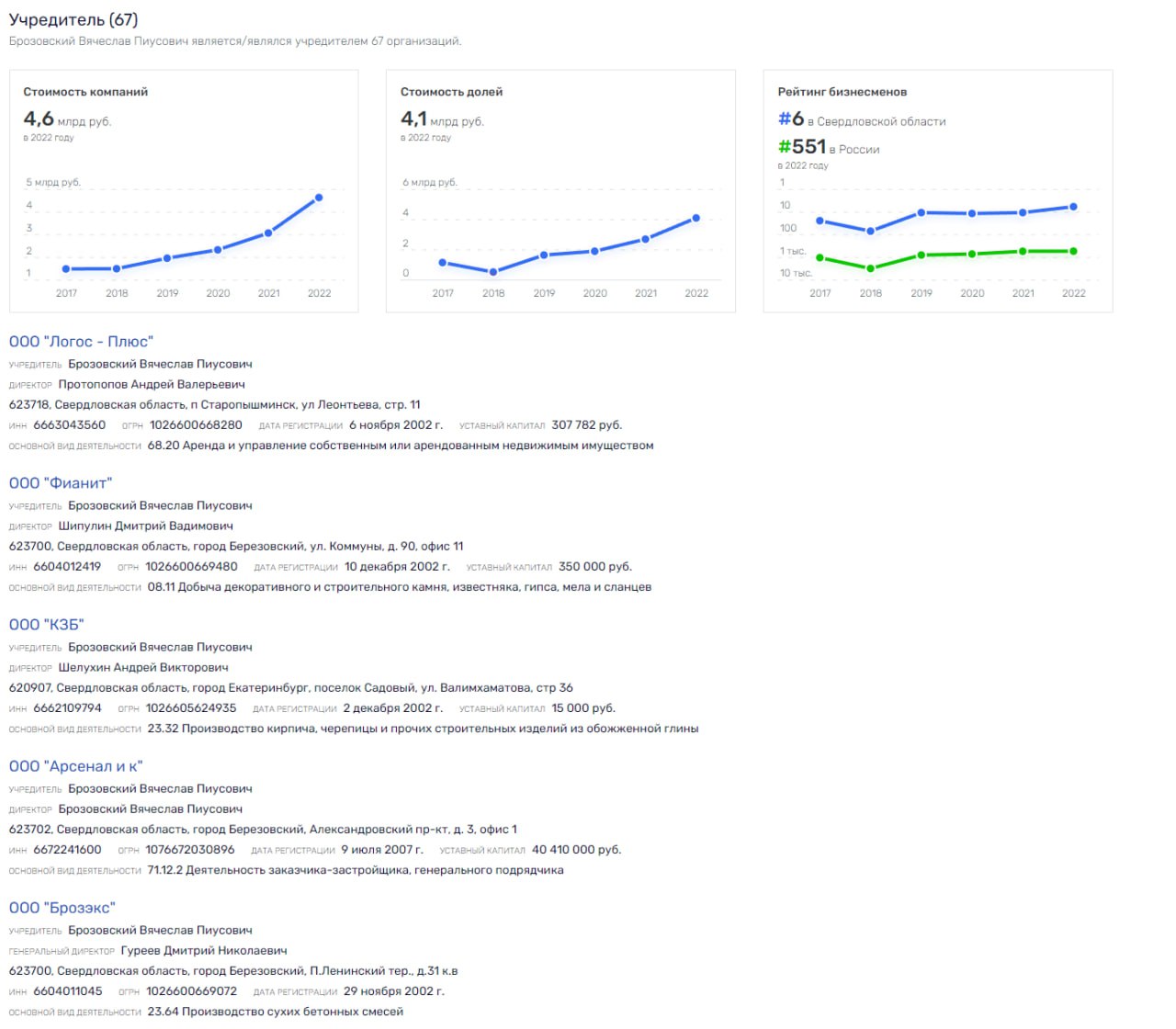This screenshot has height=1029, width=1176.
Task: Click the 4,6 млрд руб. company value
Action: pyautogui.click(x=67, y=119)
